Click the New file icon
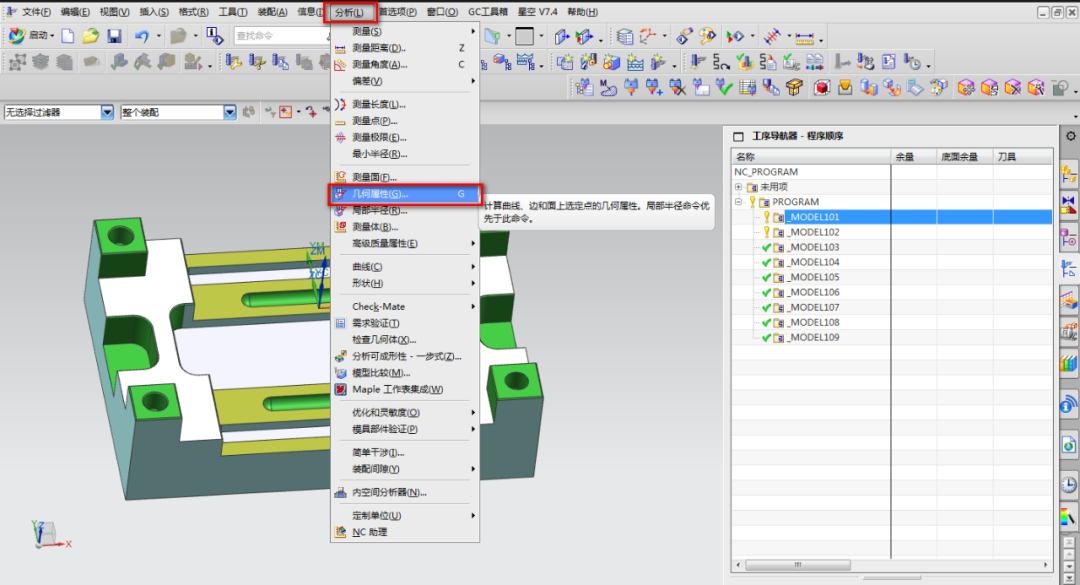This screenshot has width=1080, height=585. click(x=68, y=36)
